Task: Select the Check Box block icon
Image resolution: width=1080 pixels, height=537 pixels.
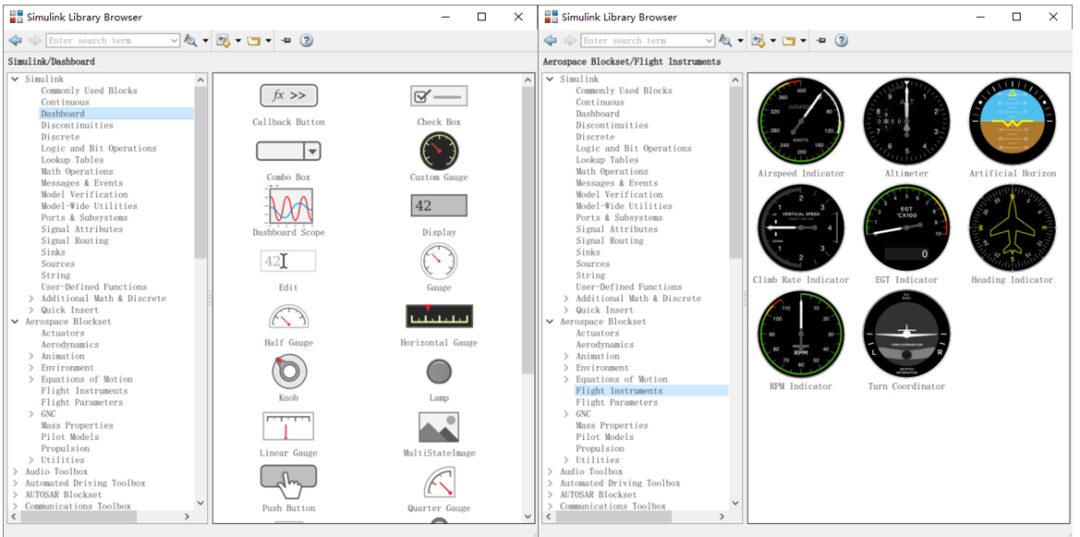Action: coord(439,96)
